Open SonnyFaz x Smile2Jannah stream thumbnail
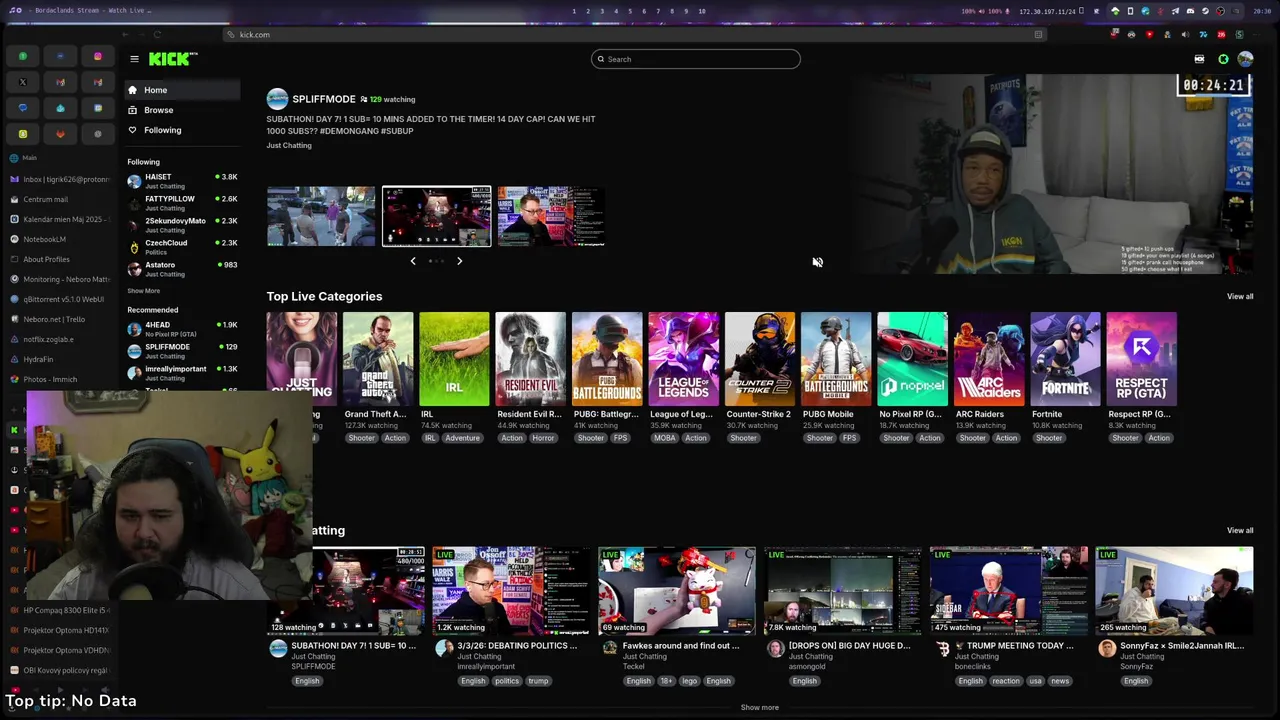This screenshot has width=1280, height=720. click(x=1174, y=590)
